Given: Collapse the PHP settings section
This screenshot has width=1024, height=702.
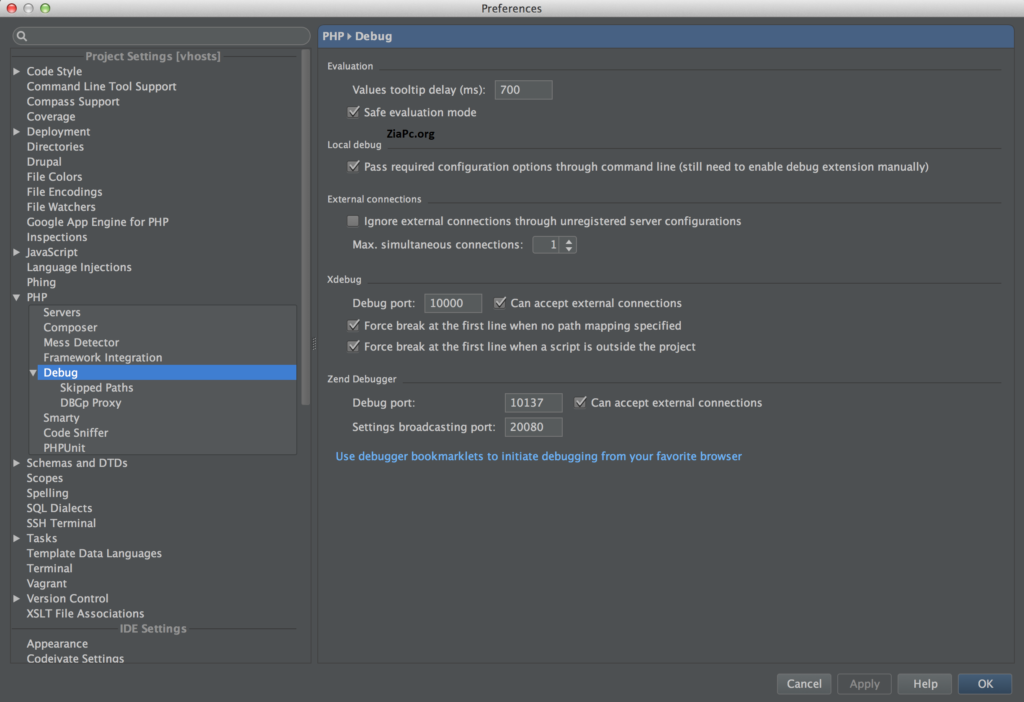Looking at the screenshot, I should tap(16, 297).
